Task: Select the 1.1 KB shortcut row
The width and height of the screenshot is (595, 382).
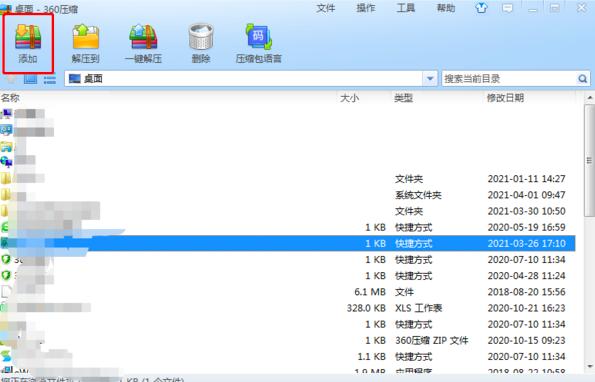Action: click(288, 357)
